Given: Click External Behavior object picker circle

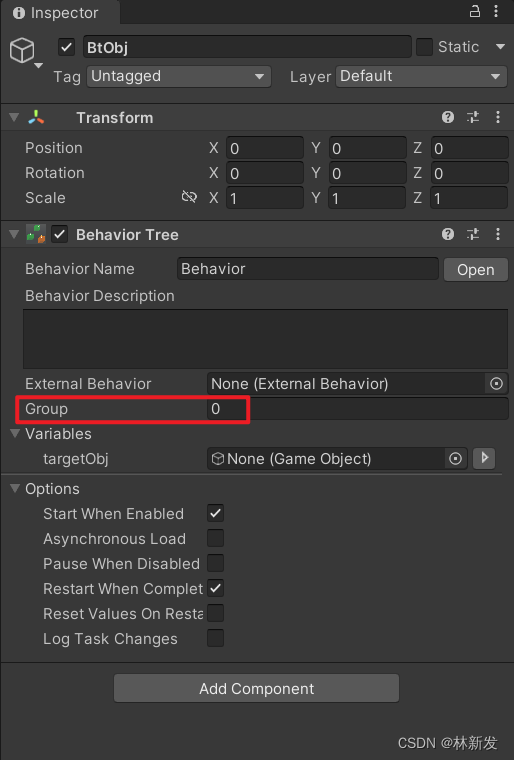Looking at the screenshot, I should 496,383.
